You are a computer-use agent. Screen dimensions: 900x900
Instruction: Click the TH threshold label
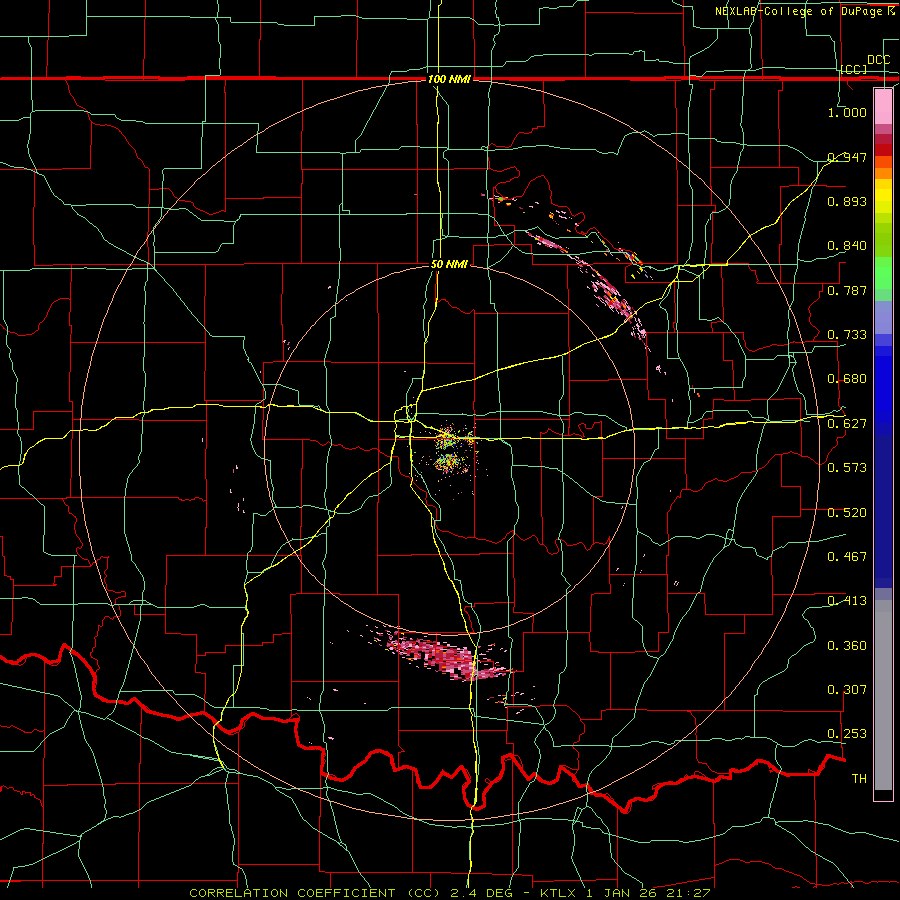859,779
